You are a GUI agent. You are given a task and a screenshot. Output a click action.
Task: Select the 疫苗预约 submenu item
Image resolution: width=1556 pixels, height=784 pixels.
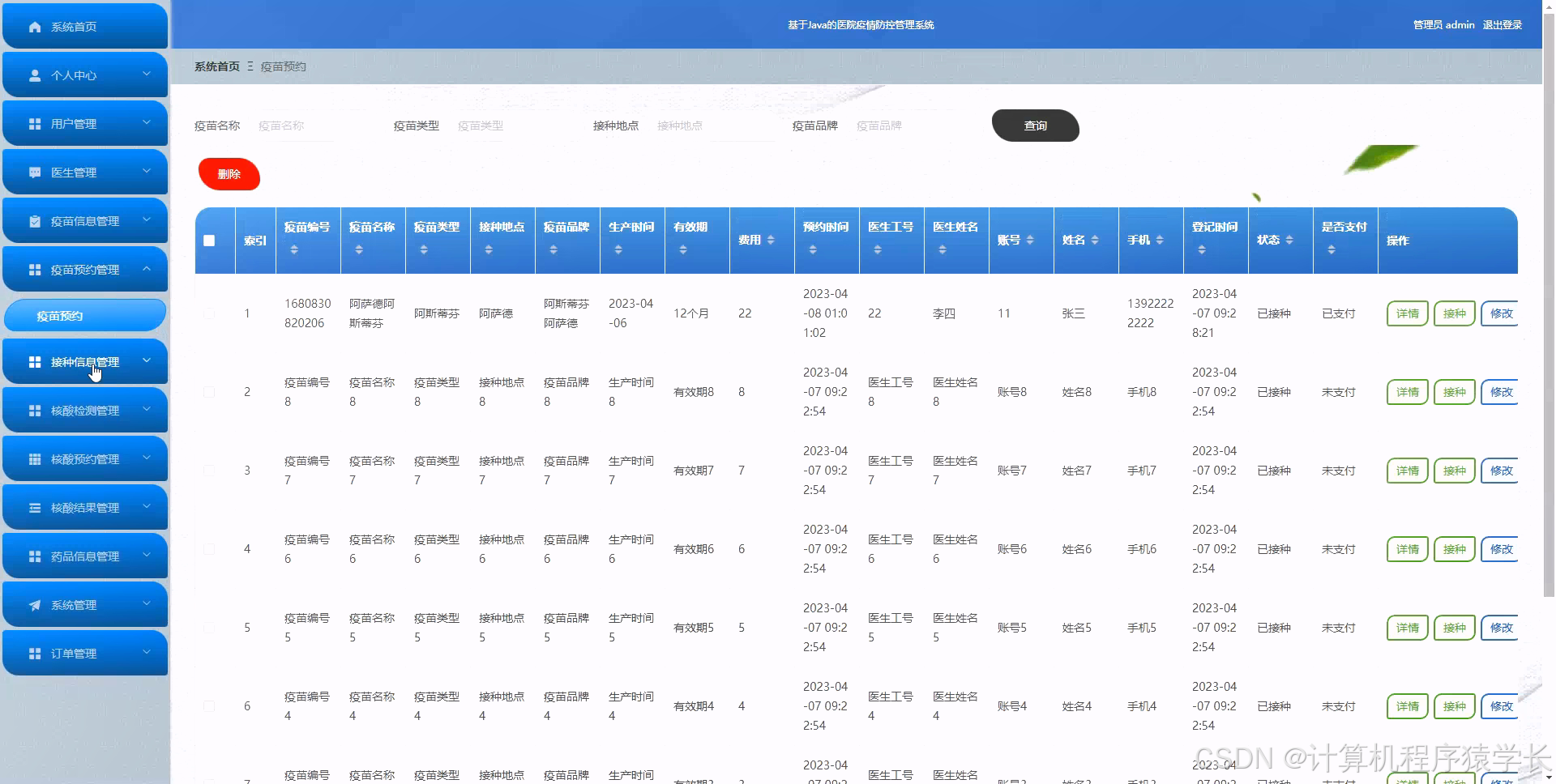click(85, 316)
